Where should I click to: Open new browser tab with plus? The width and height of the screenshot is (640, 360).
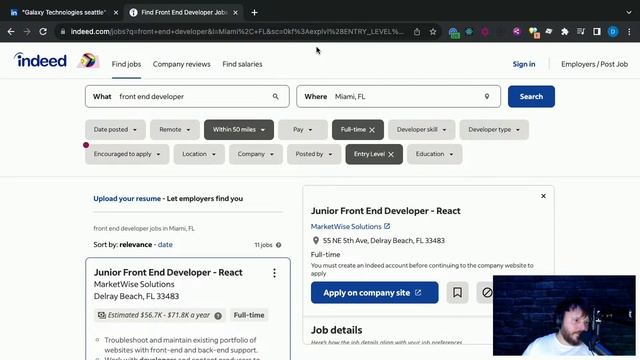254,13
